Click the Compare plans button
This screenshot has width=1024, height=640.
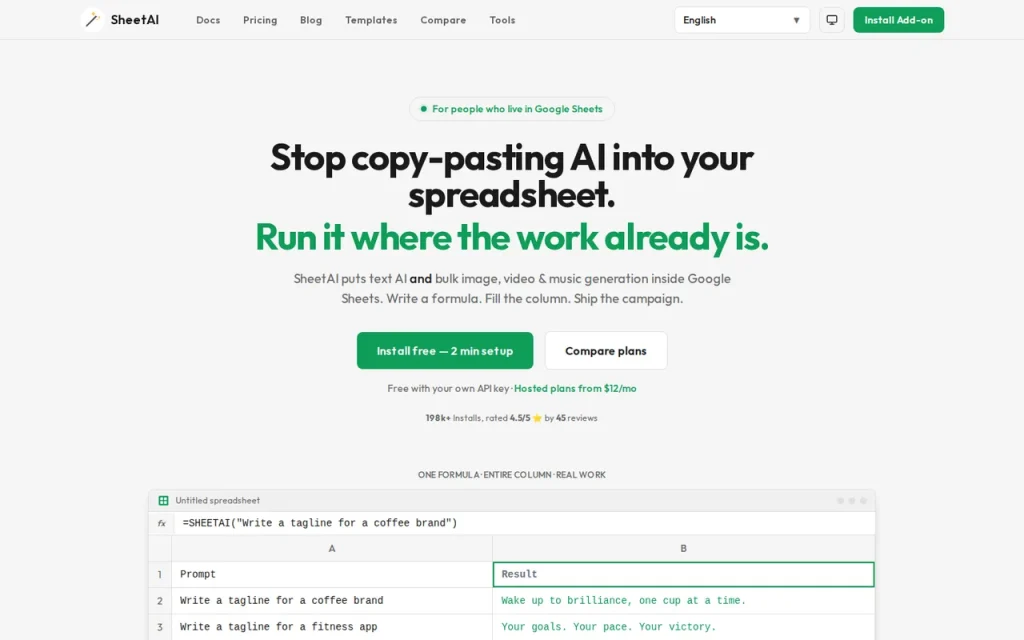606,351
